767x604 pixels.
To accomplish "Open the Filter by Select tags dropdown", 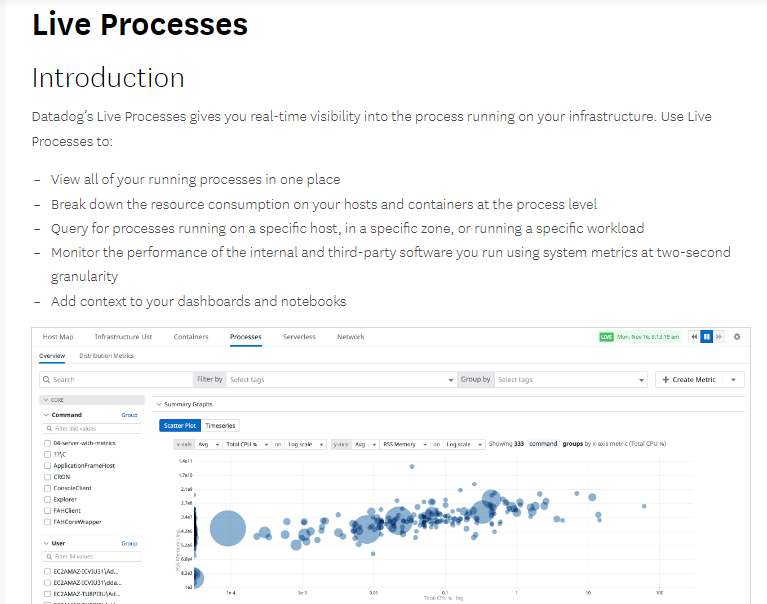I will point(341,380).
